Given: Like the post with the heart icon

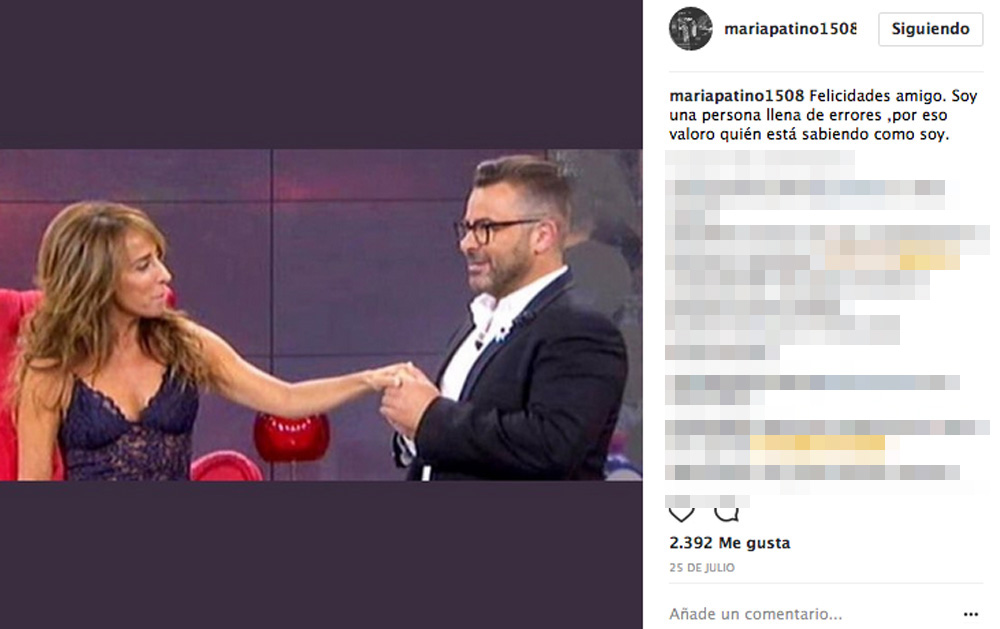Looking at the screenshot, I should coord(681,514).
